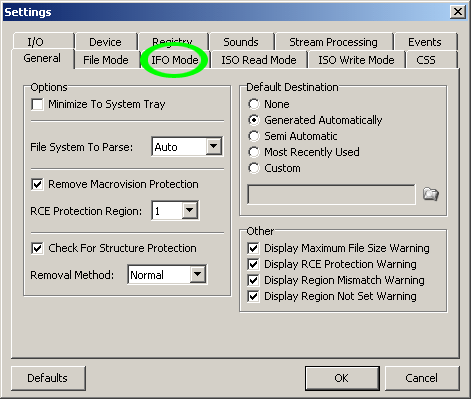471x399 pixels.
Task: Pick Most Recently Used destination
Action: click(254, 152)
